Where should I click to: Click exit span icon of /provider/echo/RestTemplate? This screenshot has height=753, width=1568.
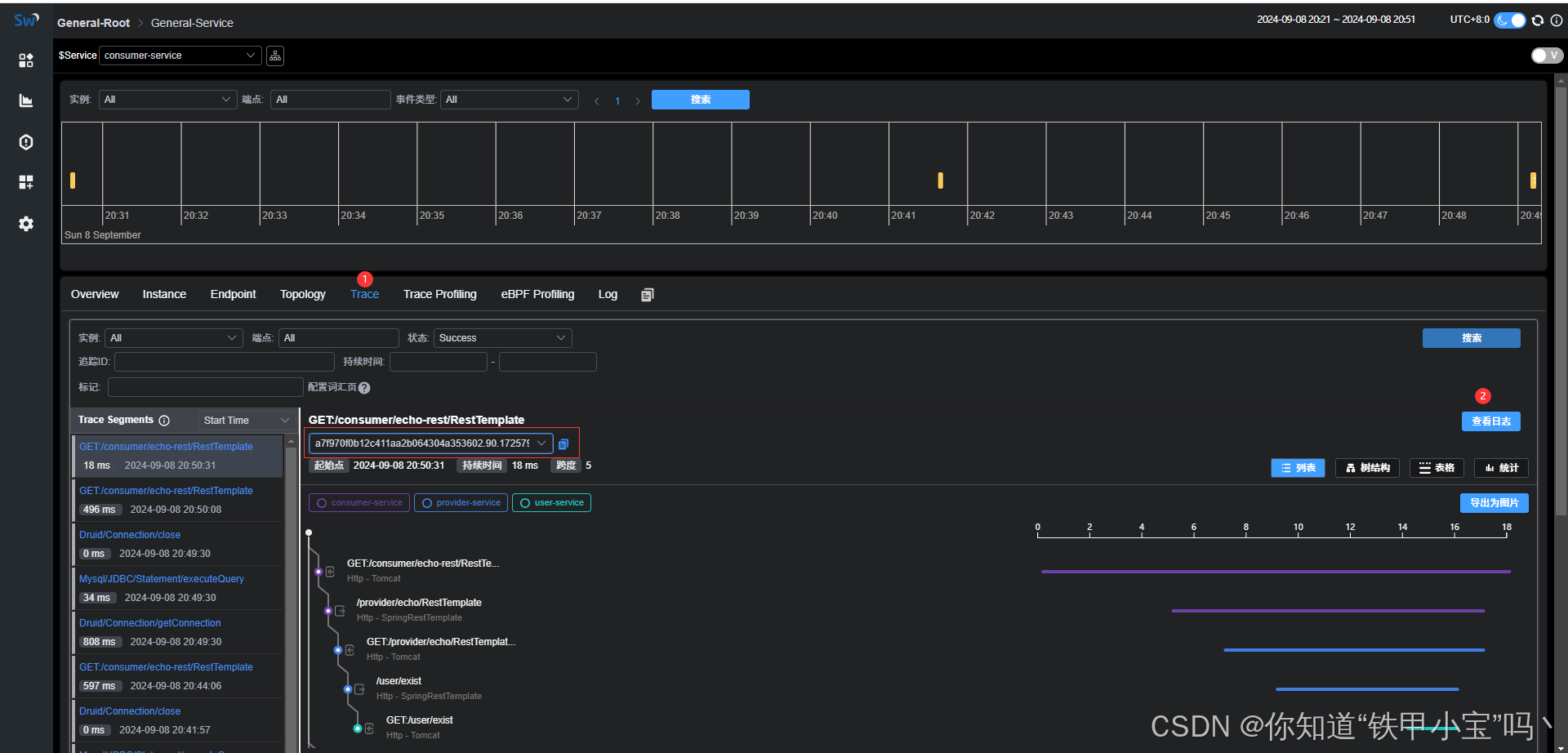coord(340,611)
